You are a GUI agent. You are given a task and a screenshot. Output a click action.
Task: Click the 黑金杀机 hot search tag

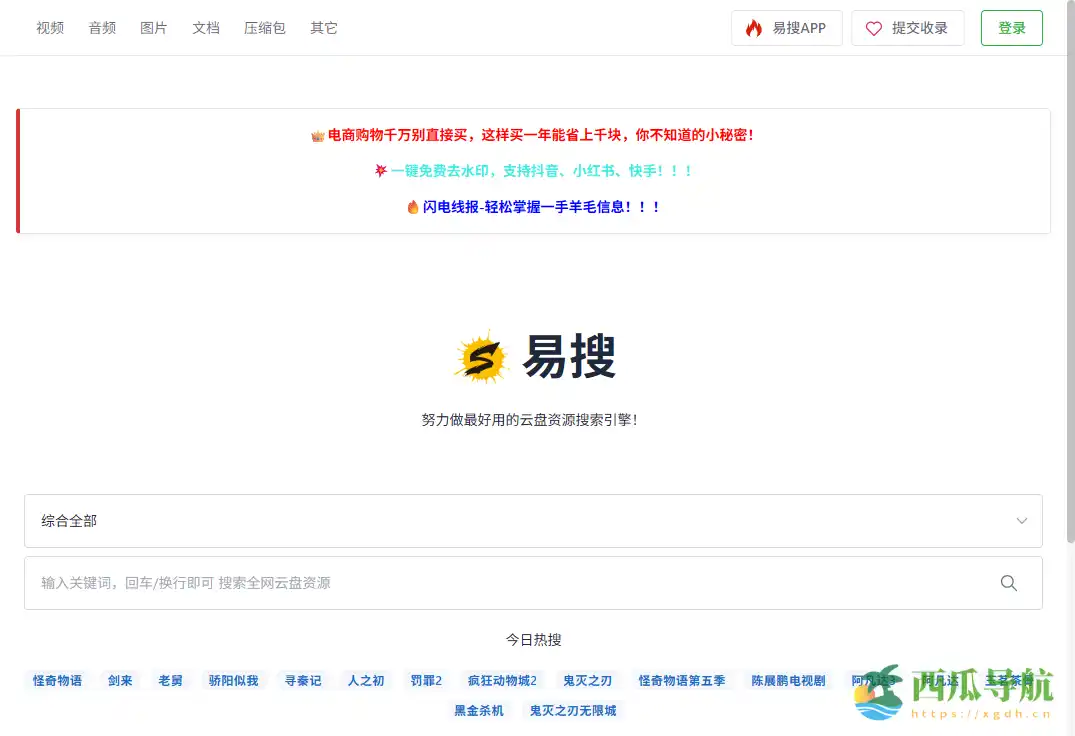478,711
